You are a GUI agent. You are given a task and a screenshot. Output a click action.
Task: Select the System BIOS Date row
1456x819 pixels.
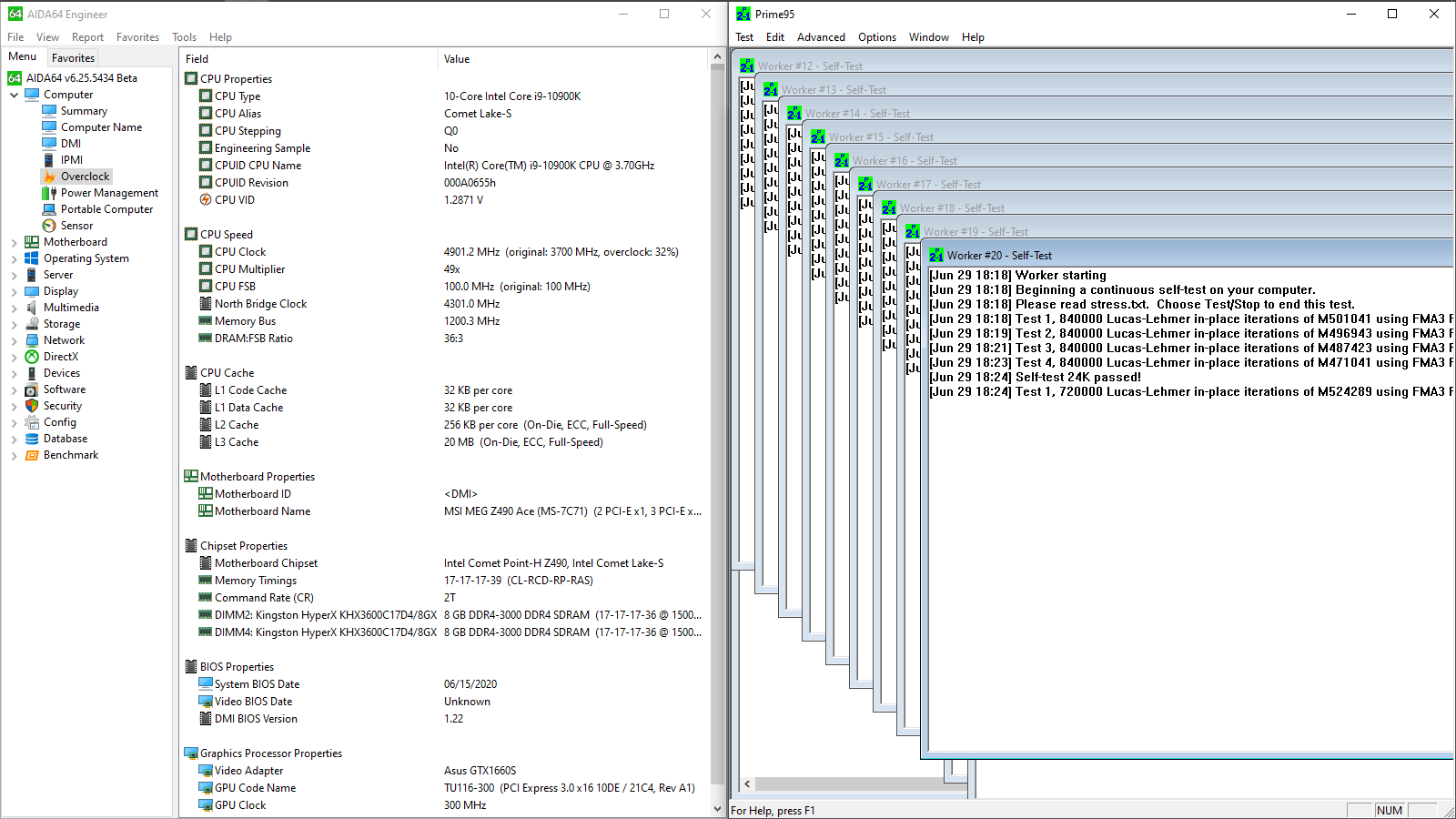[x=444, y=684]
